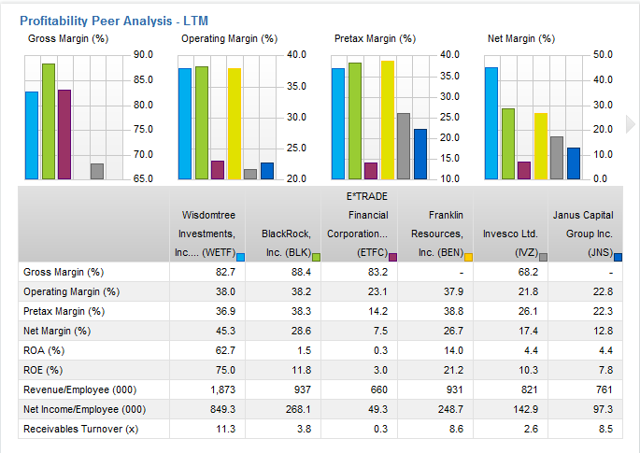
Task: Click the Receivables Turnover (x) row label
Action: pyautogui.click(x=81, y=429)
